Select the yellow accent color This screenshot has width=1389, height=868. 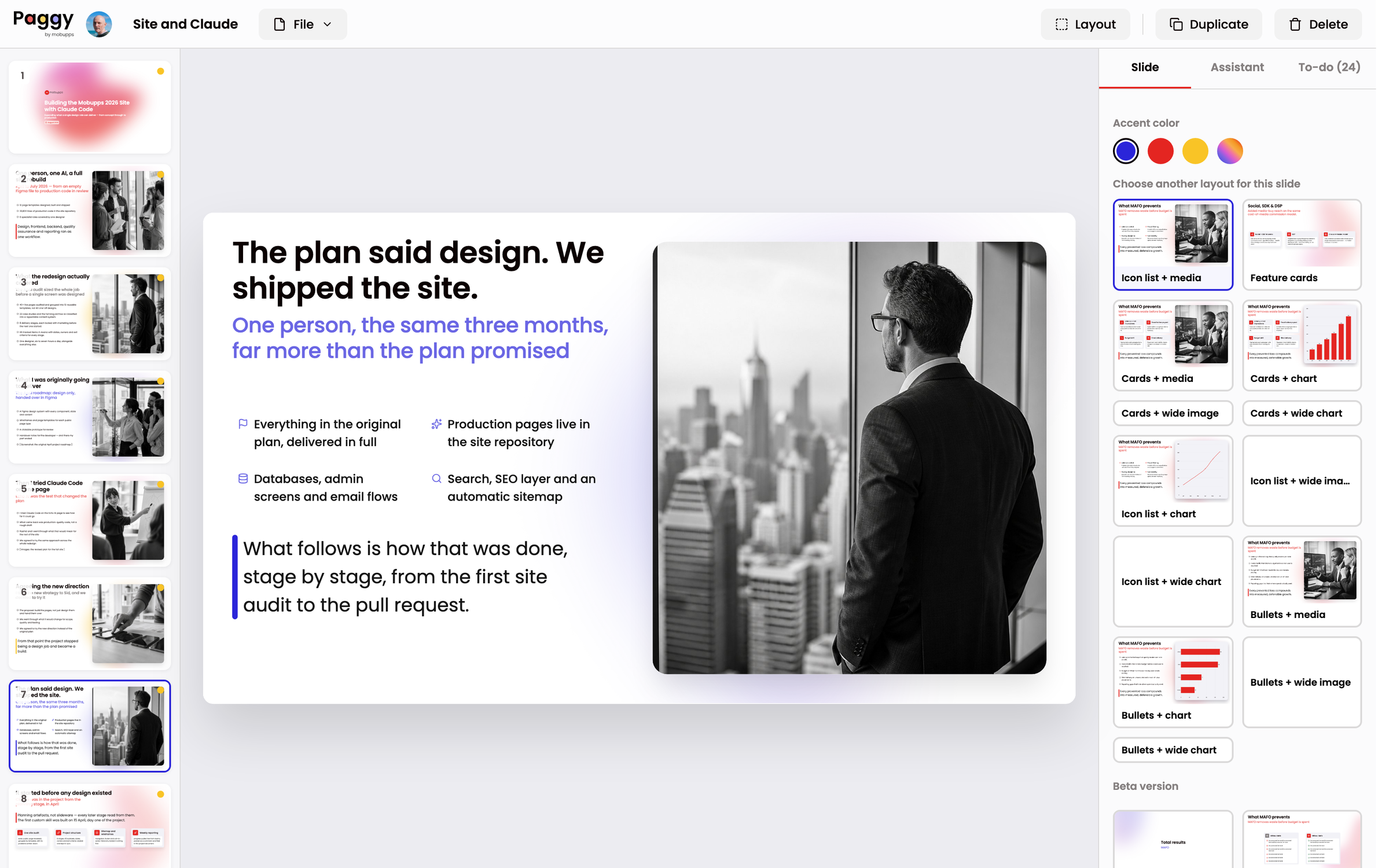(x=1195, y=151)
